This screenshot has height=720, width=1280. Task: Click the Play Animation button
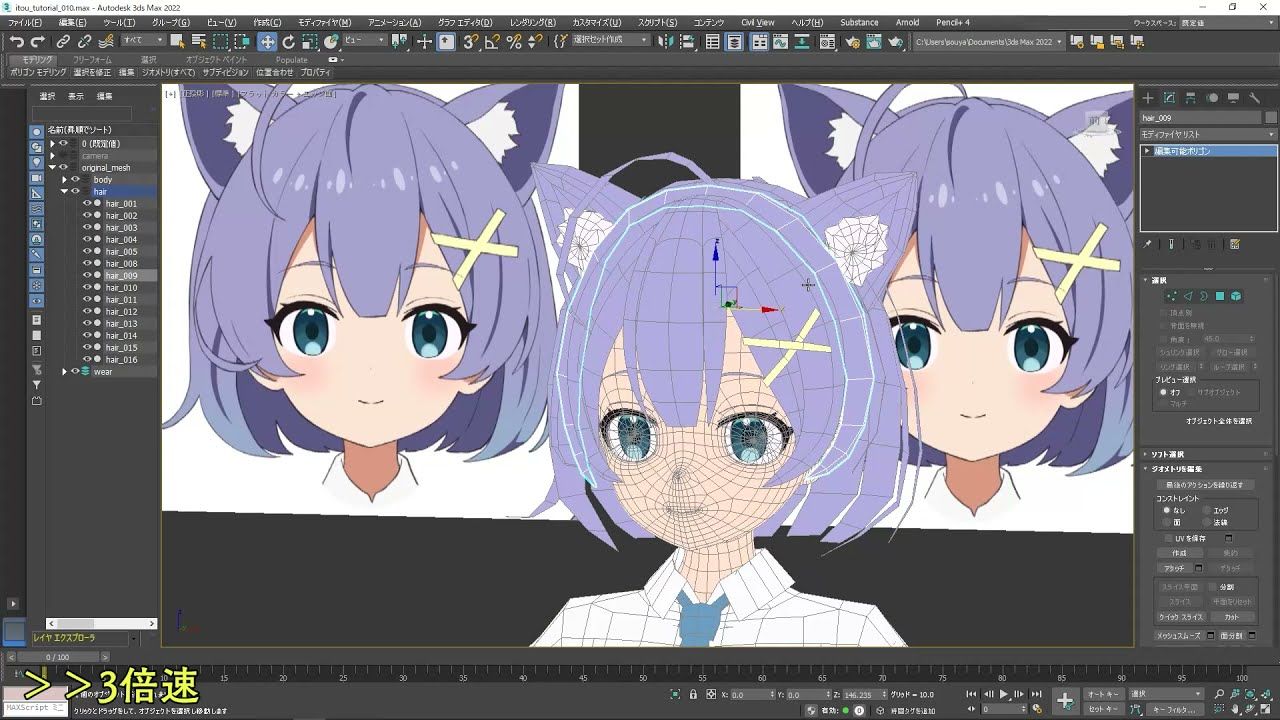tap(1004, 694)
